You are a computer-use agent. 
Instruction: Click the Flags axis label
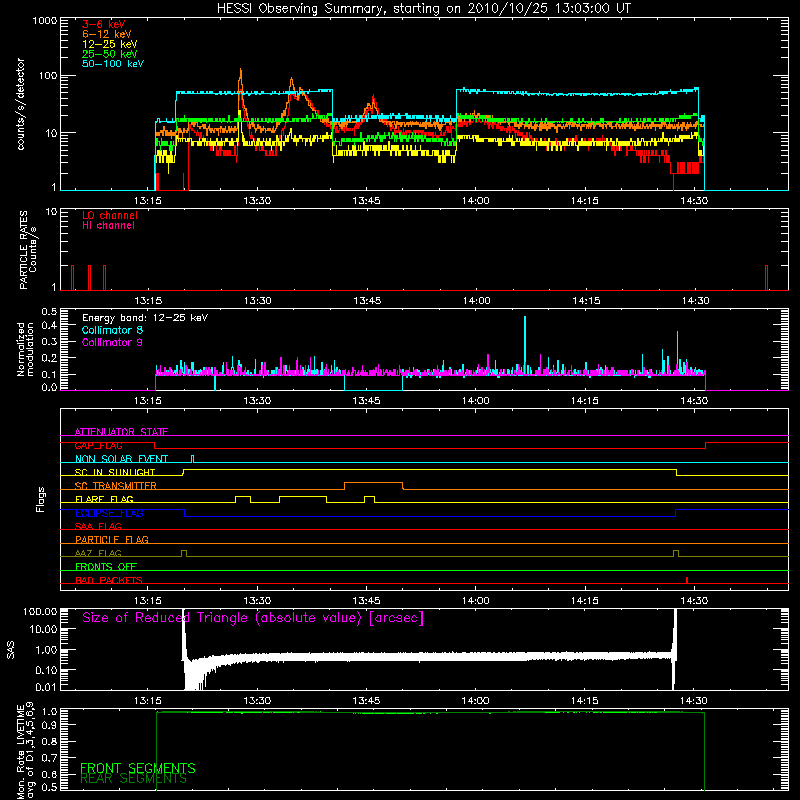point(41,499)
